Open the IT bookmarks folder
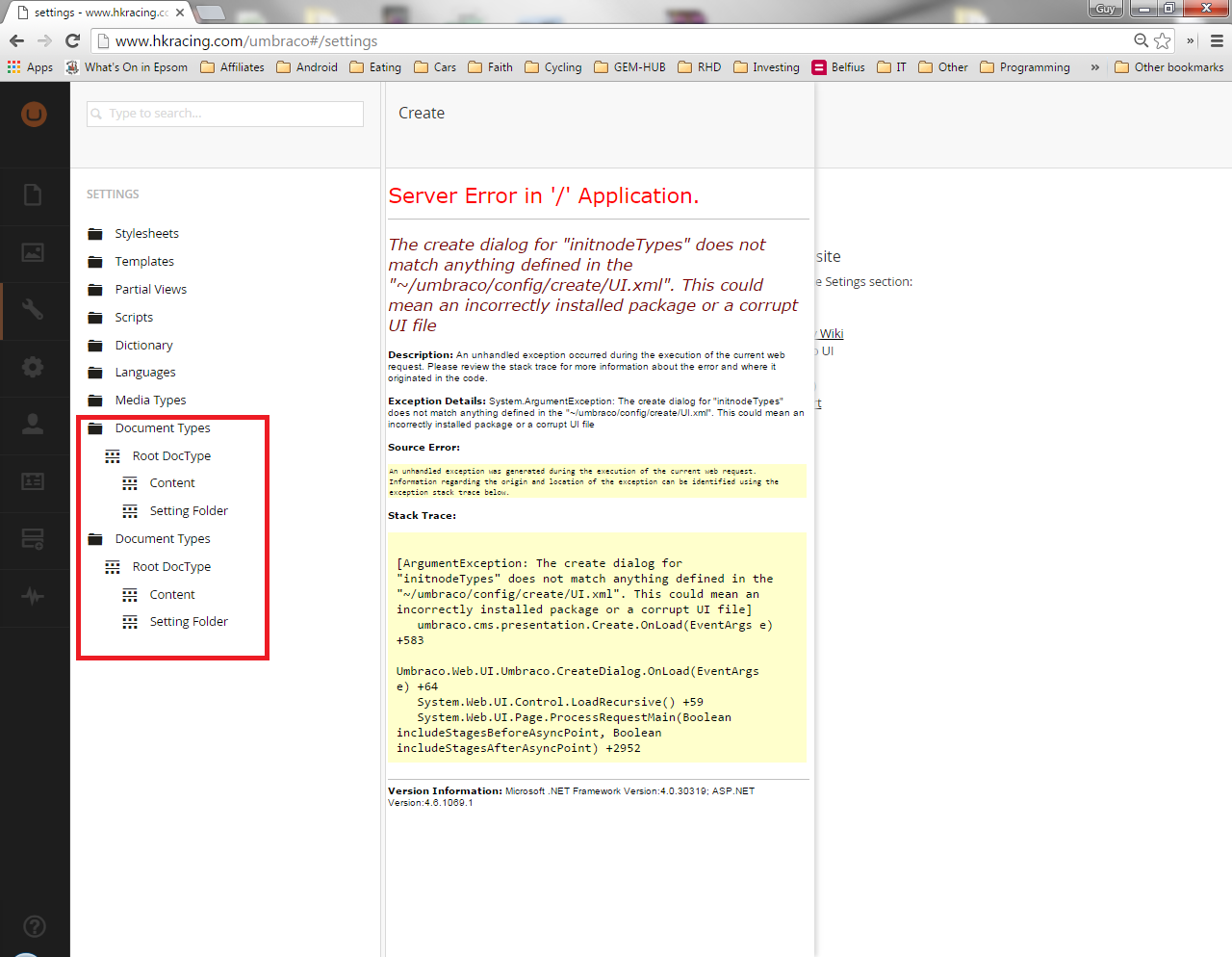1232x957 pixels. click(x=892, y=67)
